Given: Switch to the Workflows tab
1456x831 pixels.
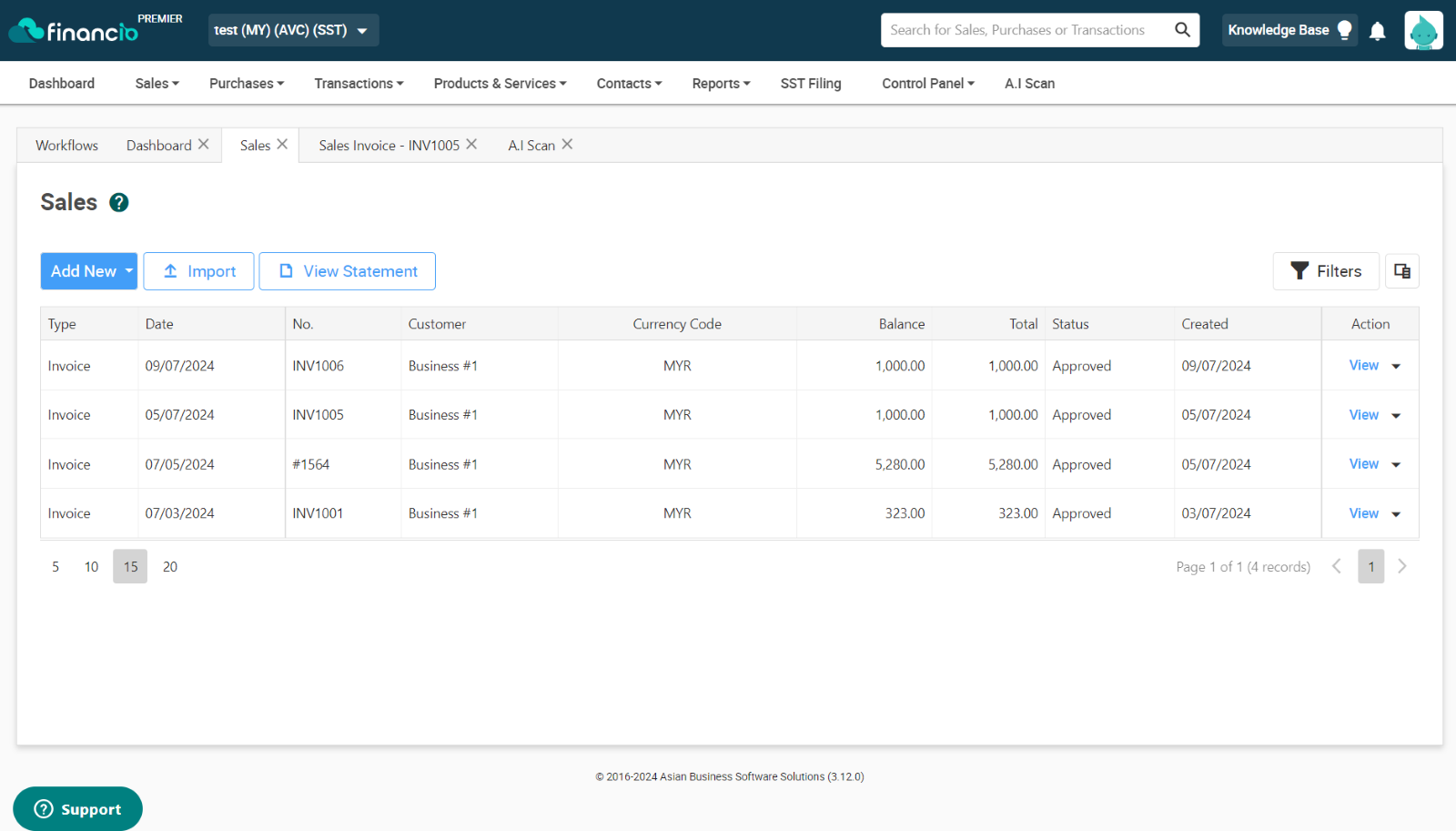Looking at the screenshot, I should (66, 145).
